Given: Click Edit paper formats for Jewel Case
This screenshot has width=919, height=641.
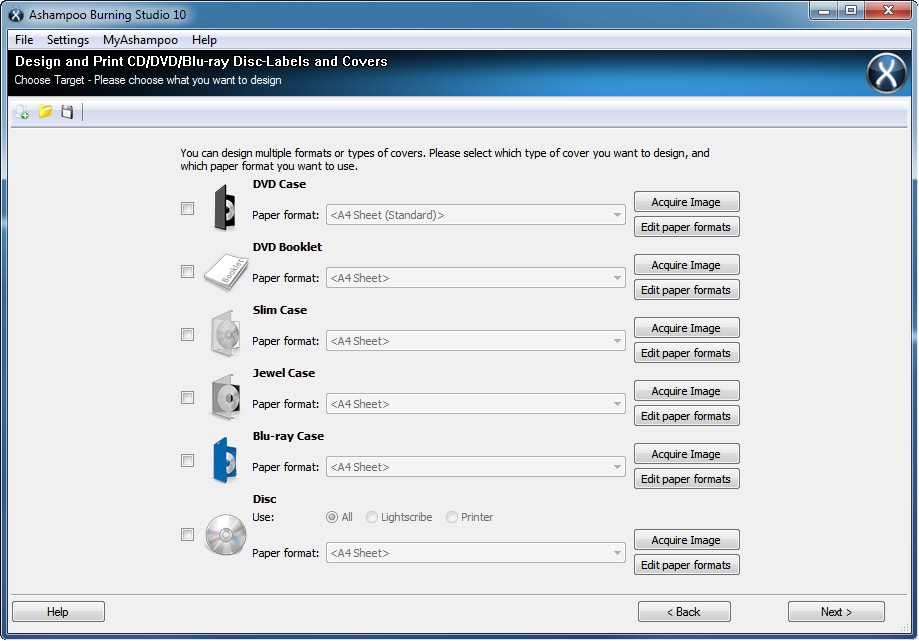Looking at the screenshot, I should coord(686,416).
